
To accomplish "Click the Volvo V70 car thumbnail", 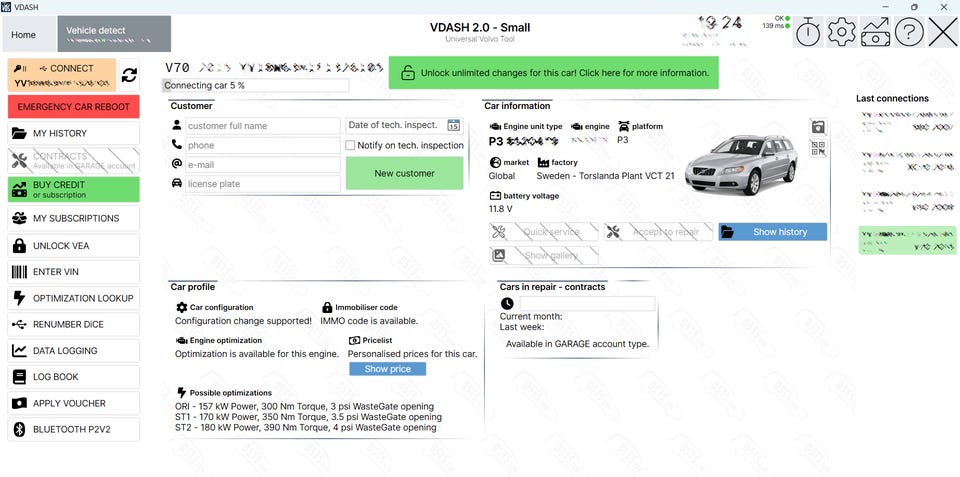I will click(741, 165).
